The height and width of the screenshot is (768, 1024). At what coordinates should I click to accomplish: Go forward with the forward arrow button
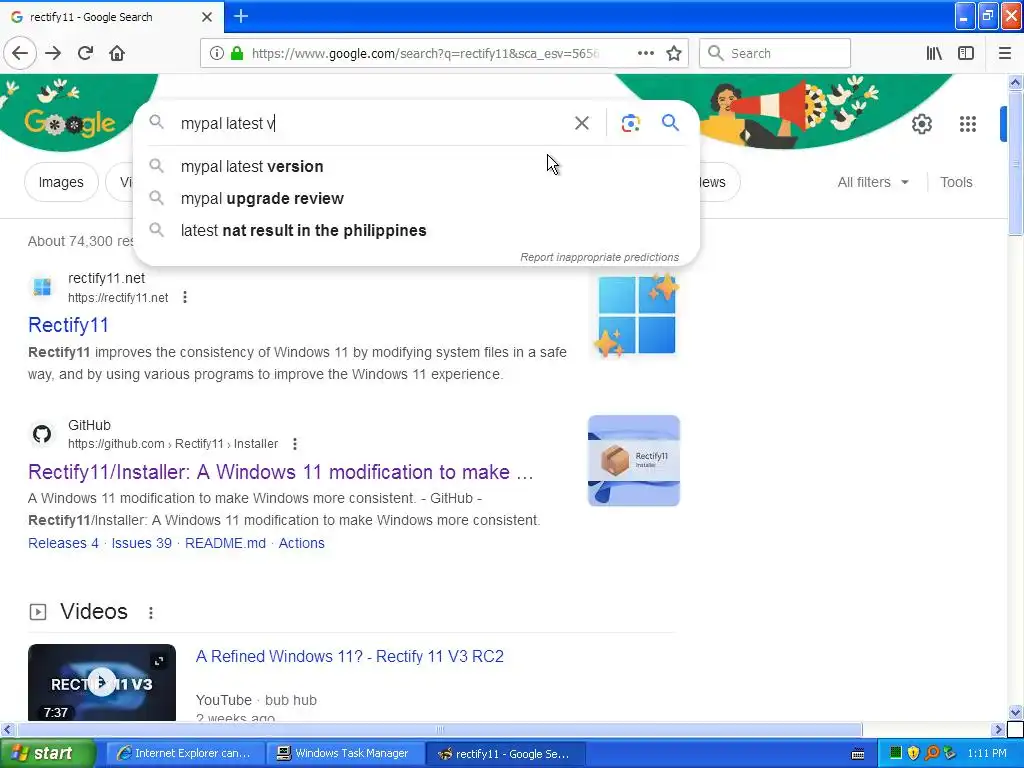pyautogui.click(x=53, y=54)
